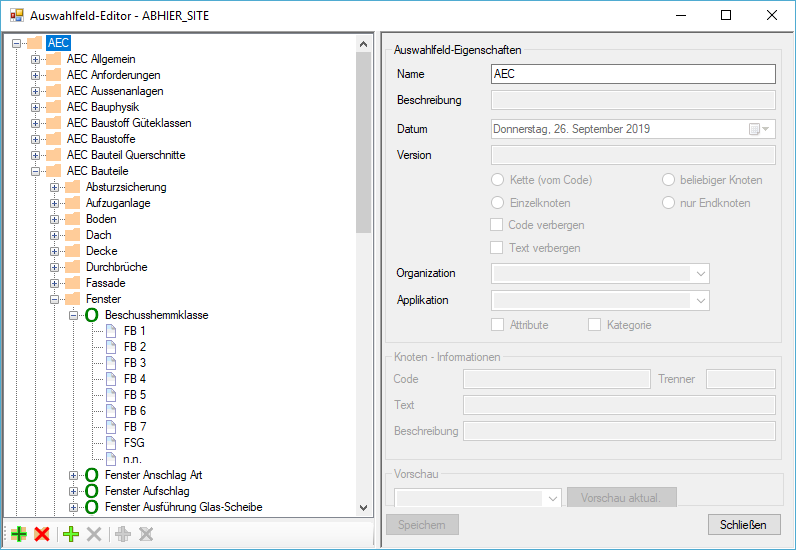Click the Version input field
796x550 pixels.
[x=633, y=155]
